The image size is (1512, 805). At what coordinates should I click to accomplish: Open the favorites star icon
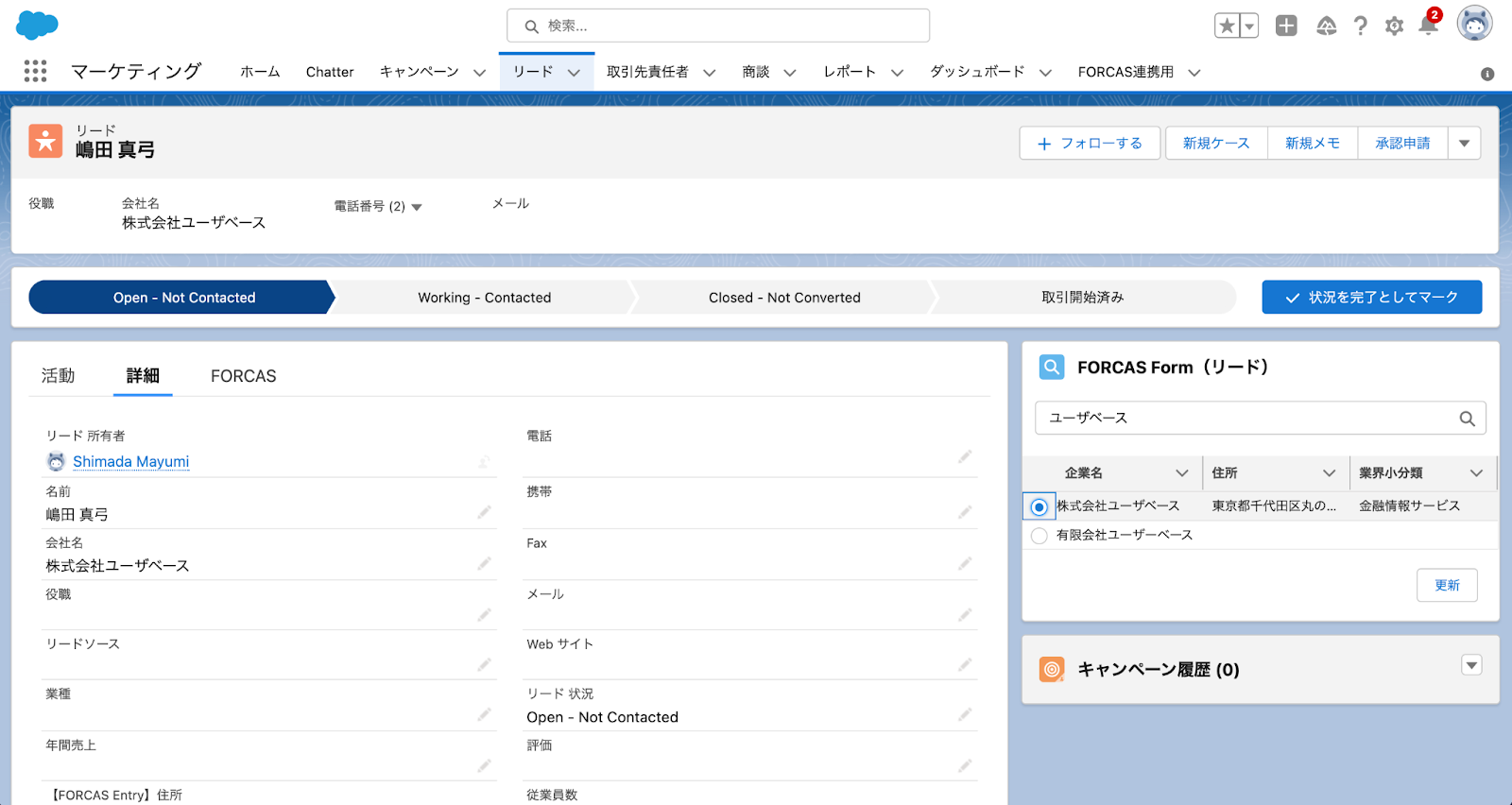1227,26
